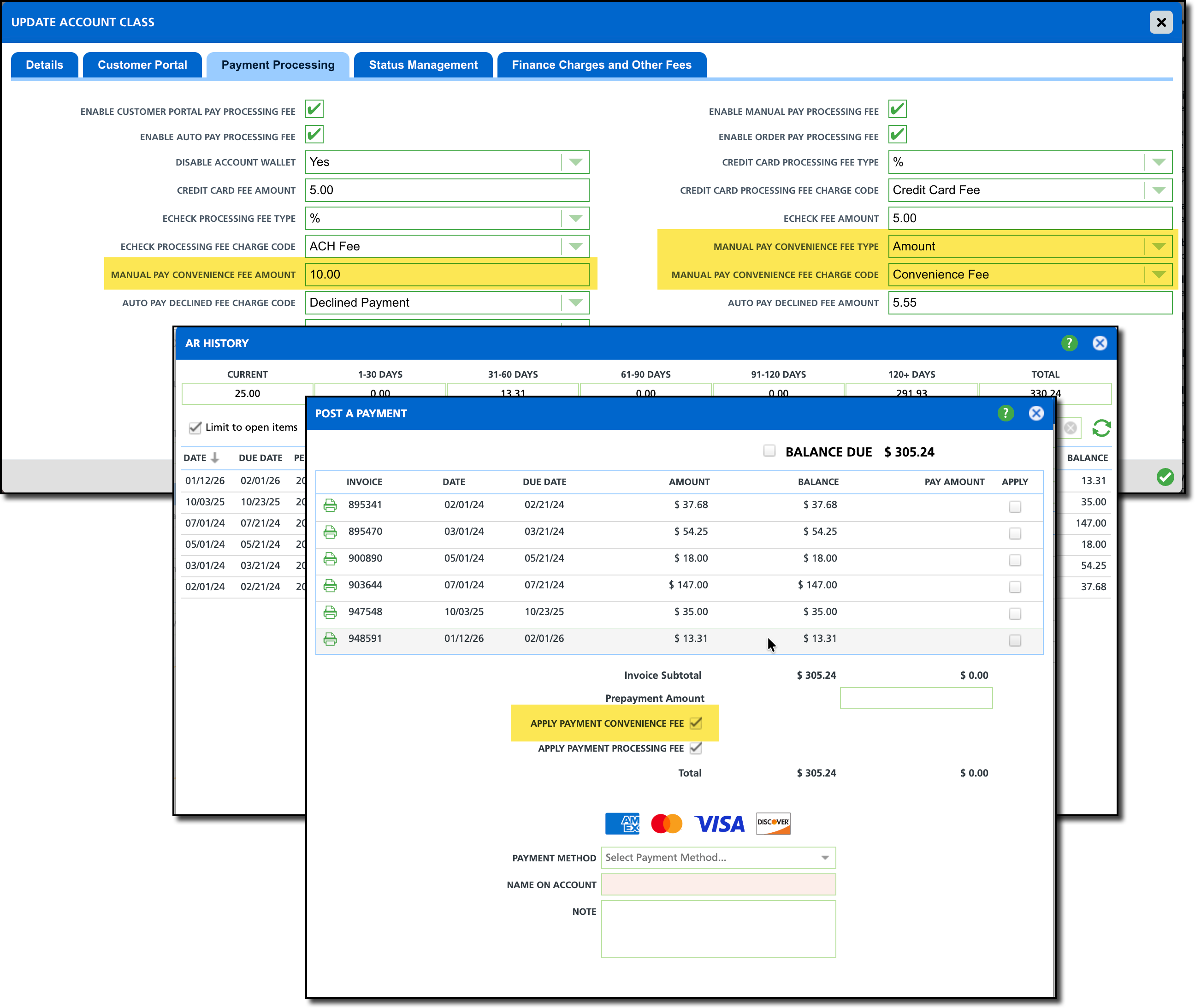The height and width of the screenshot is (1008, 1195).
Task: Expand Manual Pay Convenience Fee Type dropdown
Action: 1158,246
